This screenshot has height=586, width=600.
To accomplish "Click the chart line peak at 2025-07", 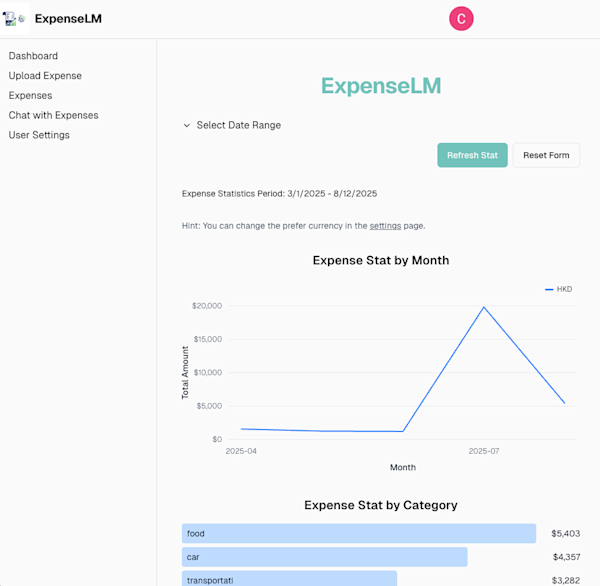I will click(484, 307).
